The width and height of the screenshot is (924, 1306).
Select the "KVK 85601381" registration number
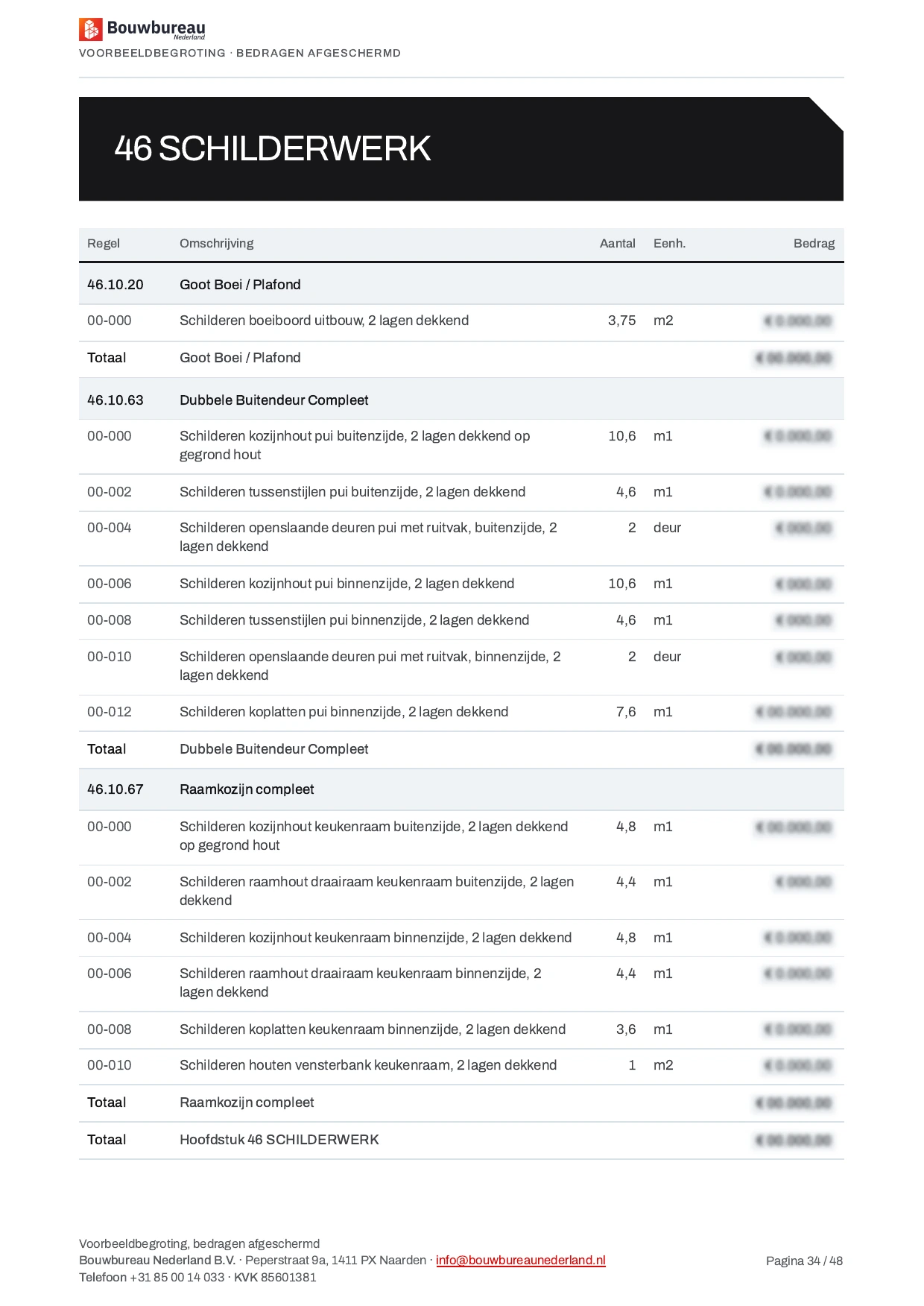pyautogui.click(x=275, y=1277)
